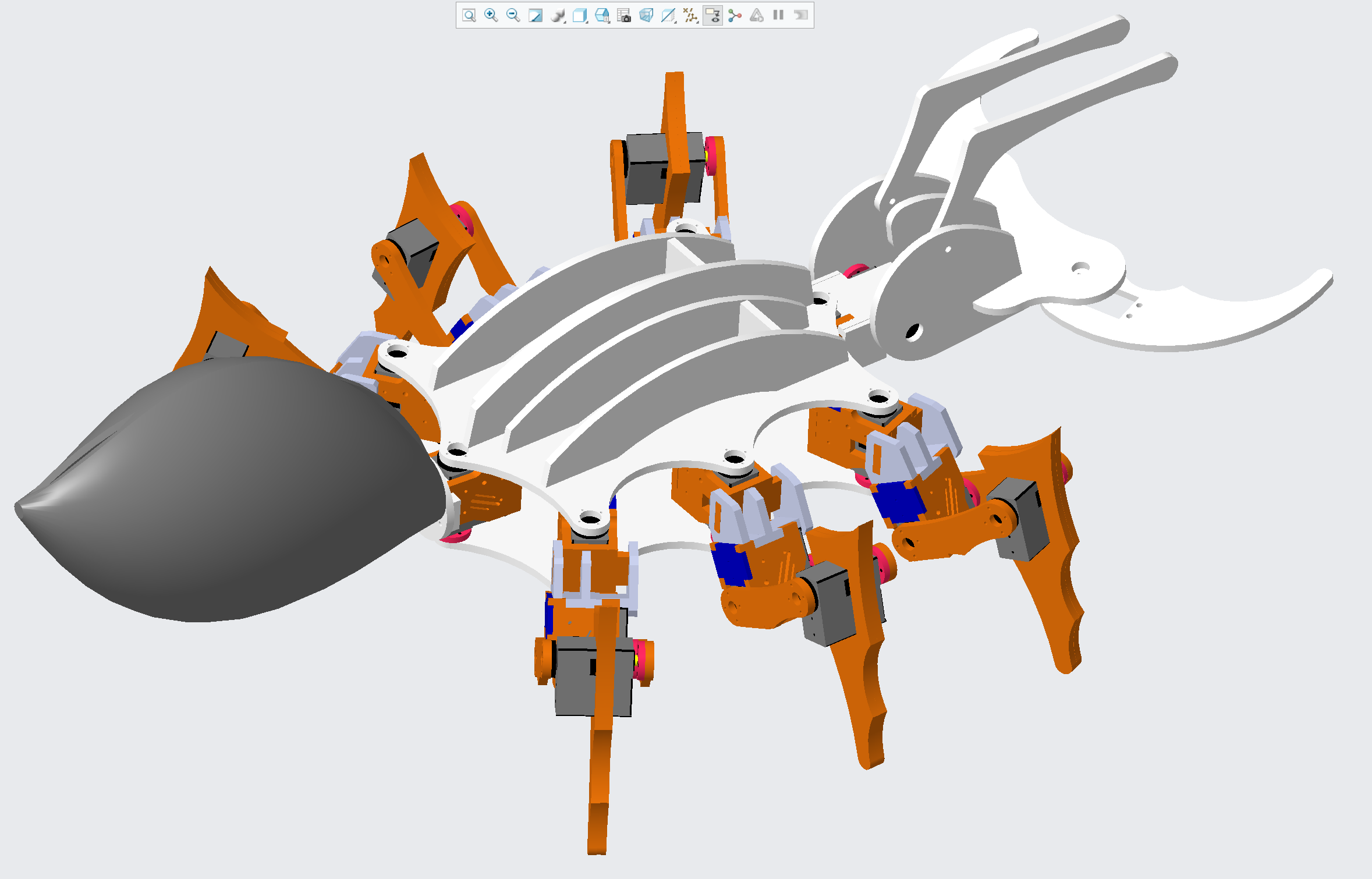This screenshot has height=879, width=1372.
Task: Select the Zoom Out tool
Action: (x=513, y=15)
